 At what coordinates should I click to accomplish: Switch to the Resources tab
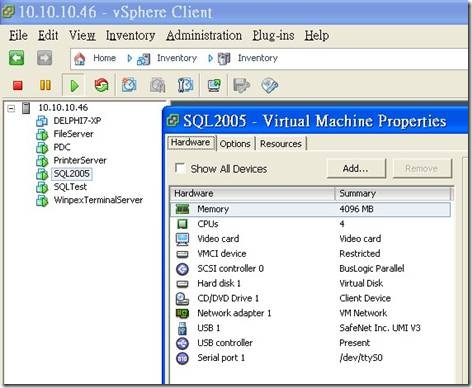point(281,144)
